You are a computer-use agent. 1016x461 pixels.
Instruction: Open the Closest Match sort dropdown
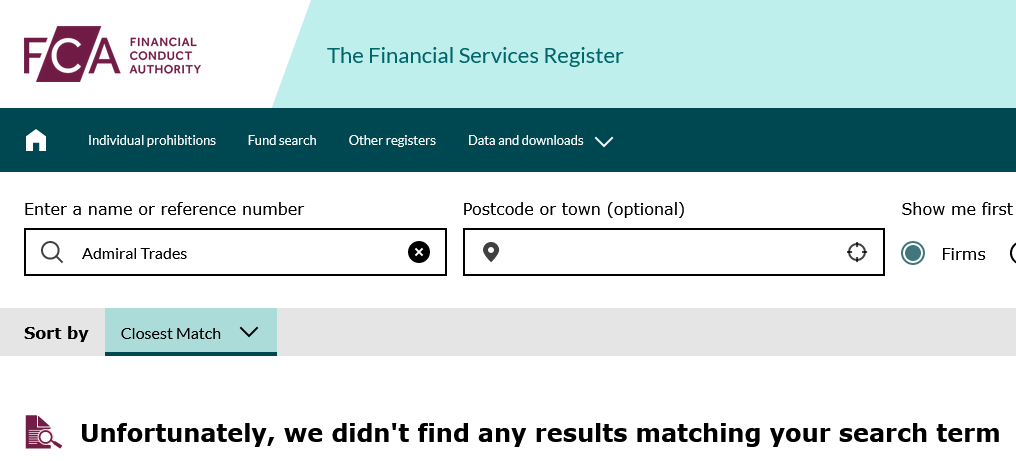coord(190,333)
